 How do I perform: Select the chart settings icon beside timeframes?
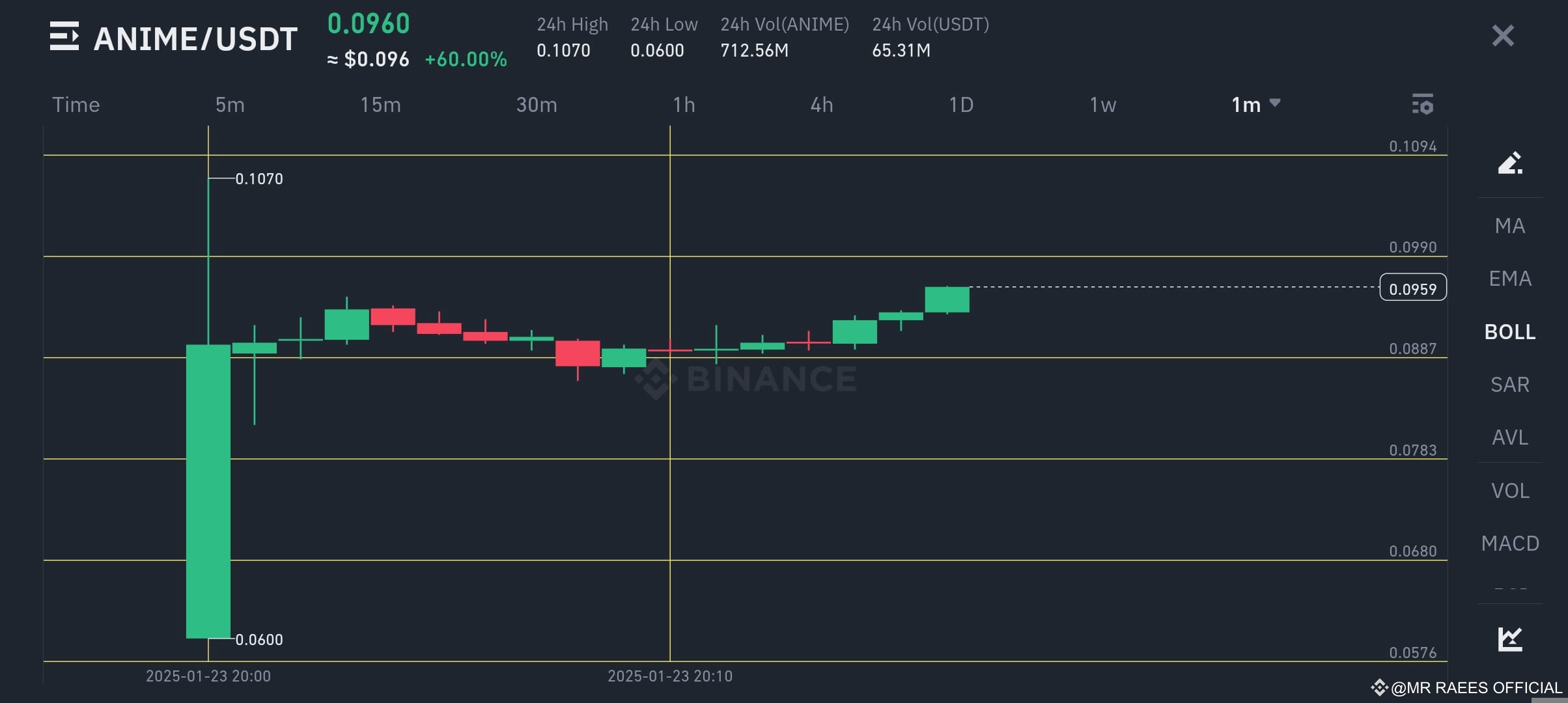1423,104
